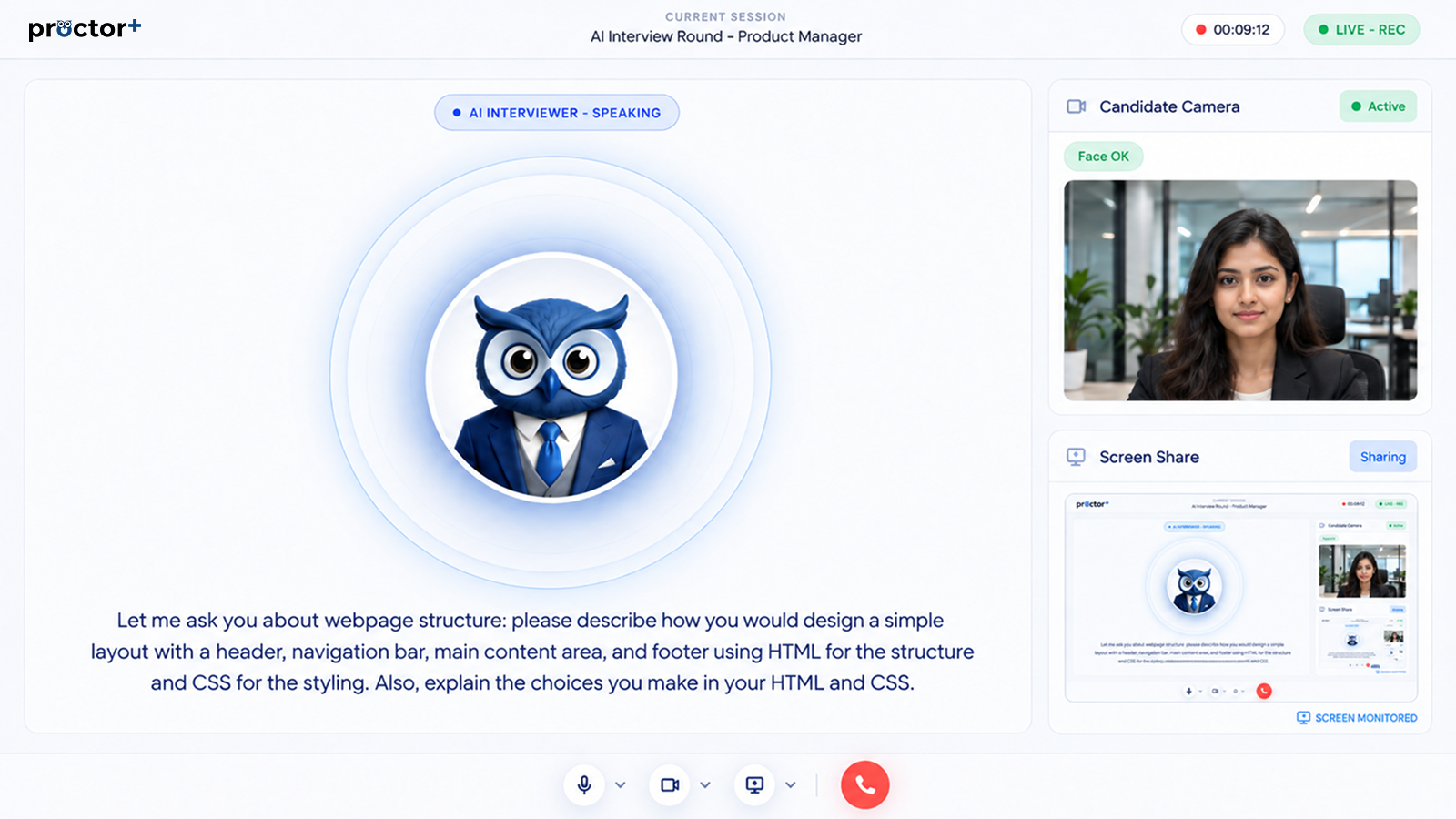Click the owl interviewer avatar
Image resolution: width=1456 pixels, height=819 pixels.
point(551,377)
